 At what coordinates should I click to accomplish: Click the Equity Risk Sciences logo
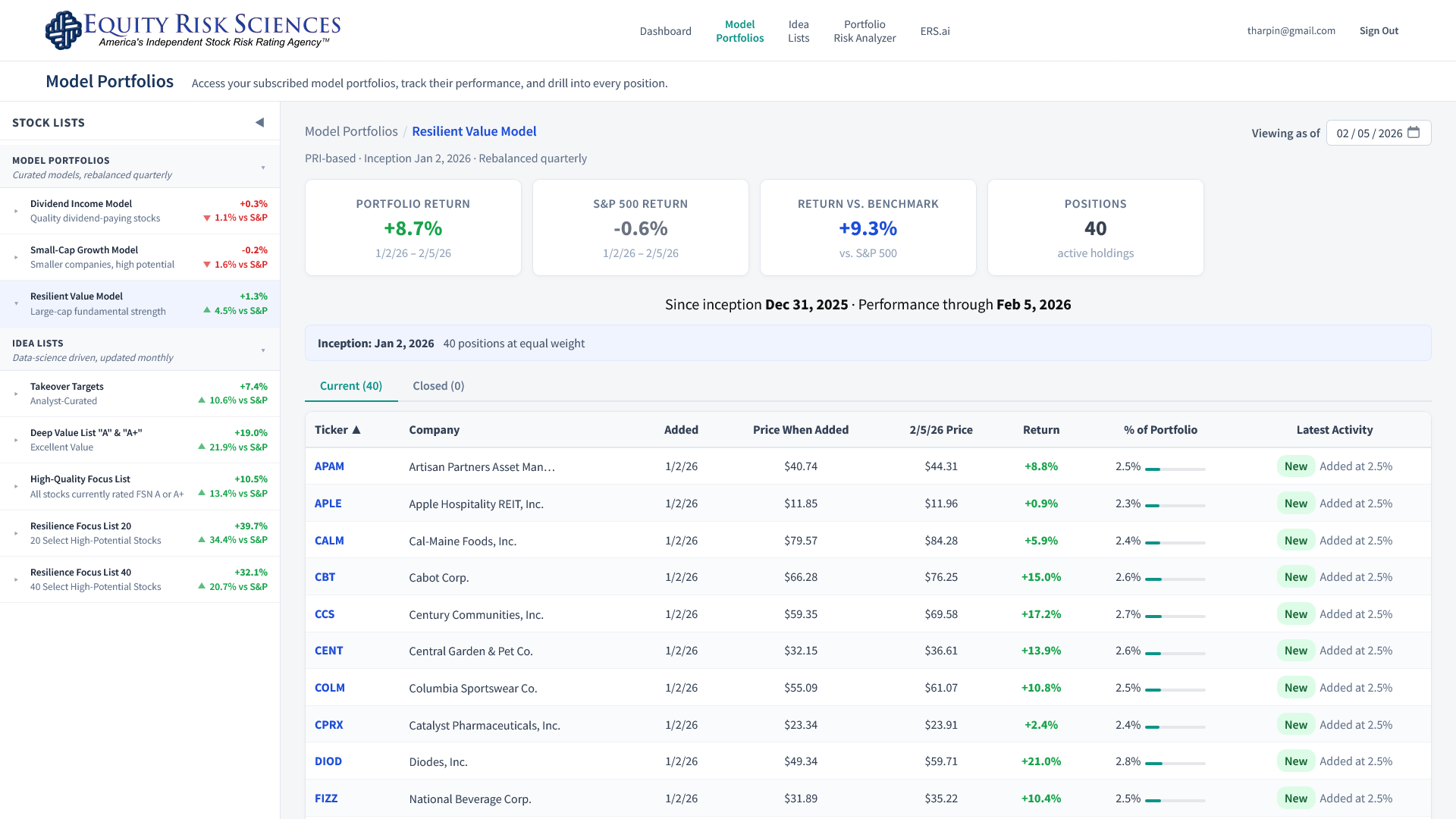[193, 30]
